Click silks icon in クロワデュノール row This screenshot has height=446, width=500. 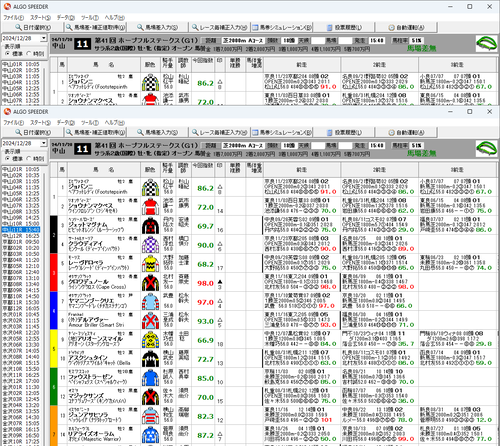coord(150,283)
